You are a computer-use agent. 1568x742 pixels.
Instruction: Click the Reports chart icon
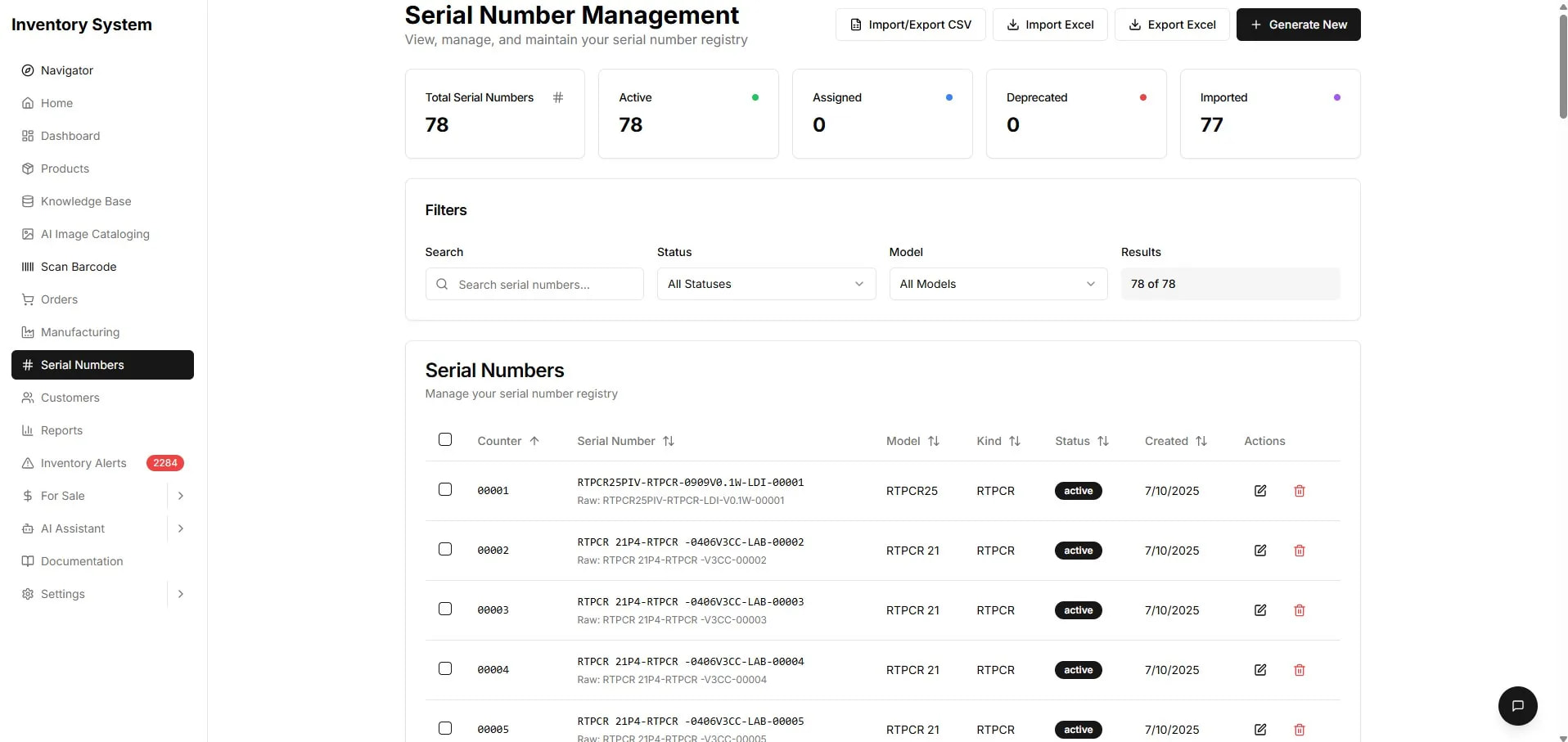point(28,430)
